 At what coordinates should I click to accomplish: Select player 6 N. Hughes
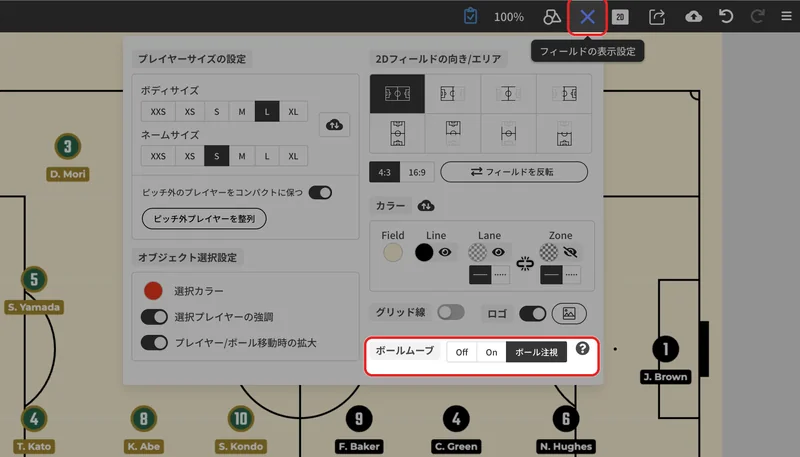click(x=566, y=419)
